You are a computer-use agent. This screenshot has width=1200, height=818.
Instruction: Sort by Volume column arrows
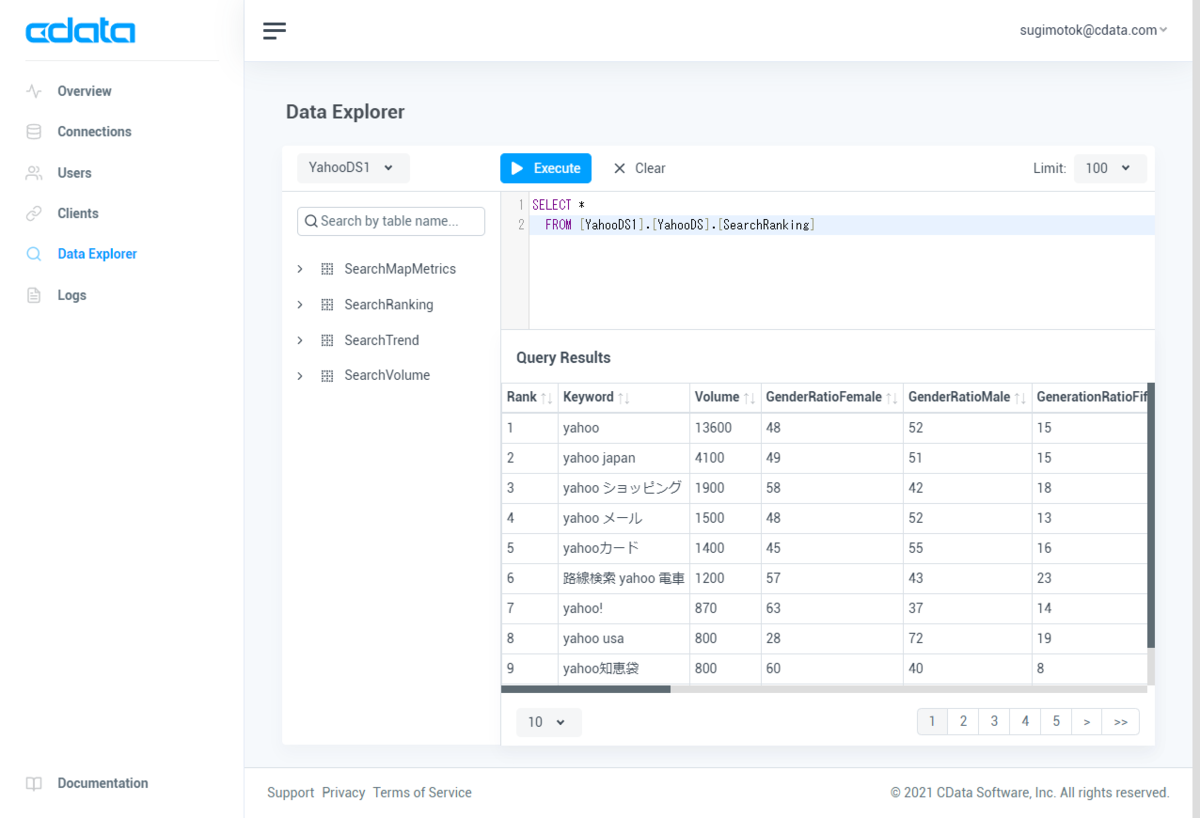click(749, 398)
